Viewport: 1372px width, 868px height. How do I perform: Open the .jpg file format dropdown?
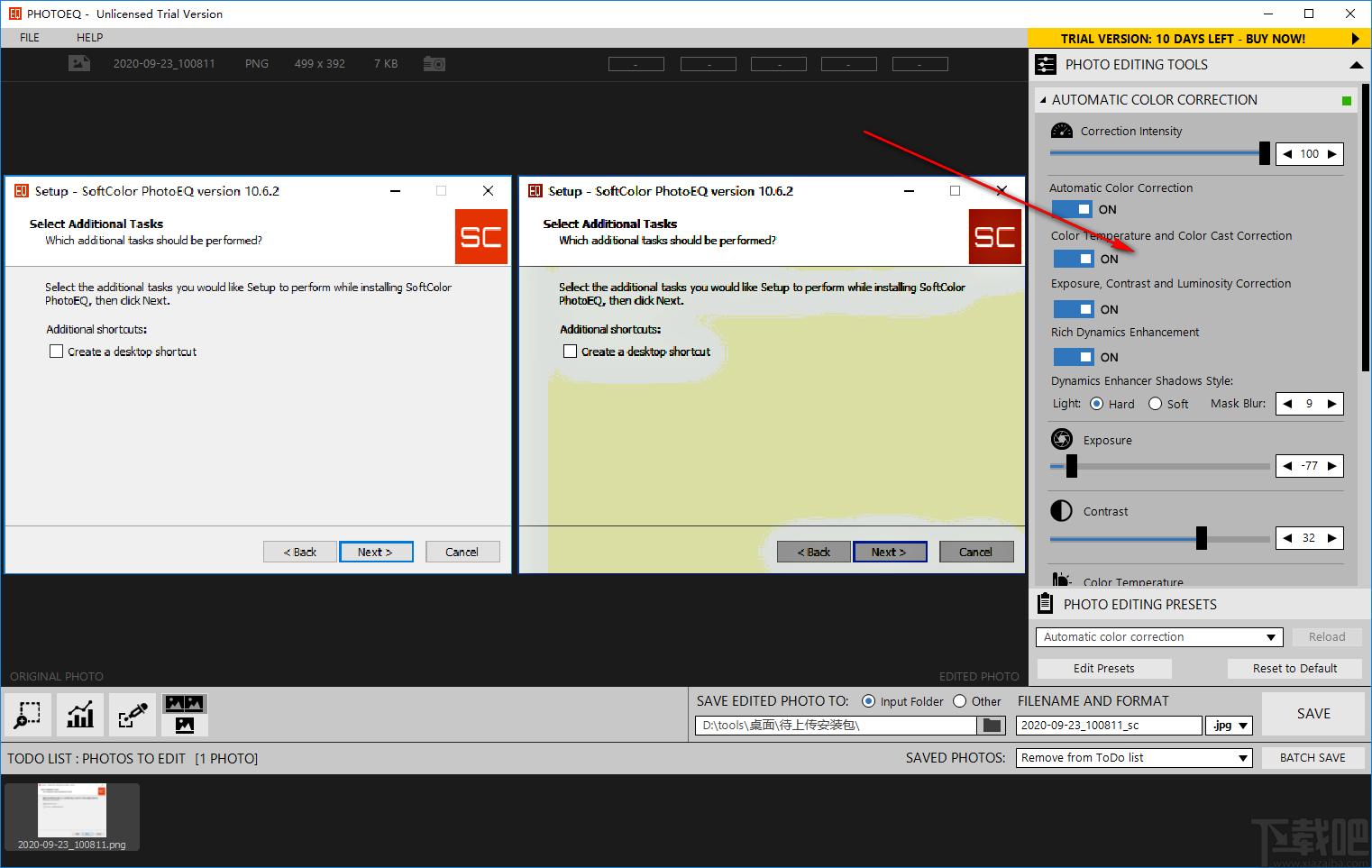coord(1230,726)
